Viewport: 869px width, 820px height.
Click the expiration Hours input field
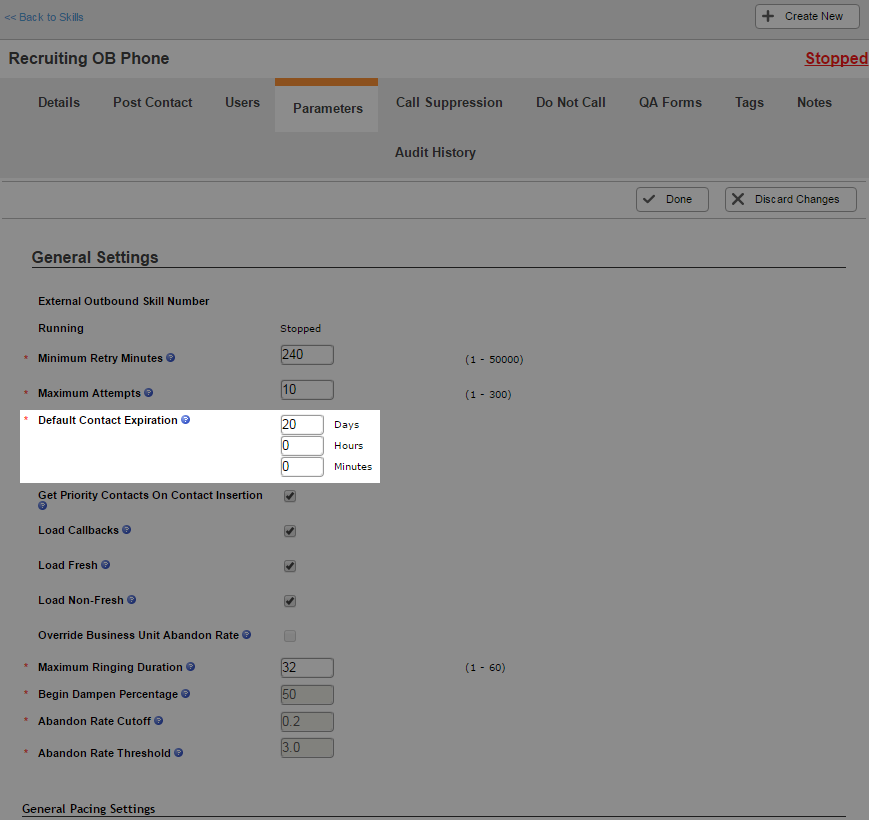click(302, 445)
